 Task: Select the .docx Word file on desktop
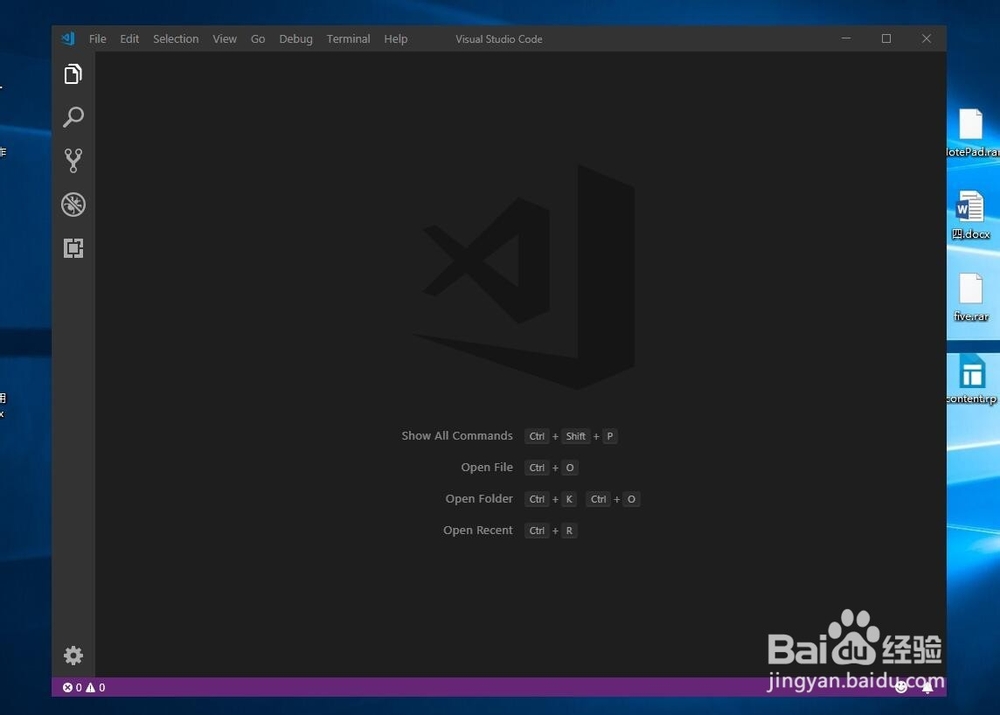click(971, 216)
